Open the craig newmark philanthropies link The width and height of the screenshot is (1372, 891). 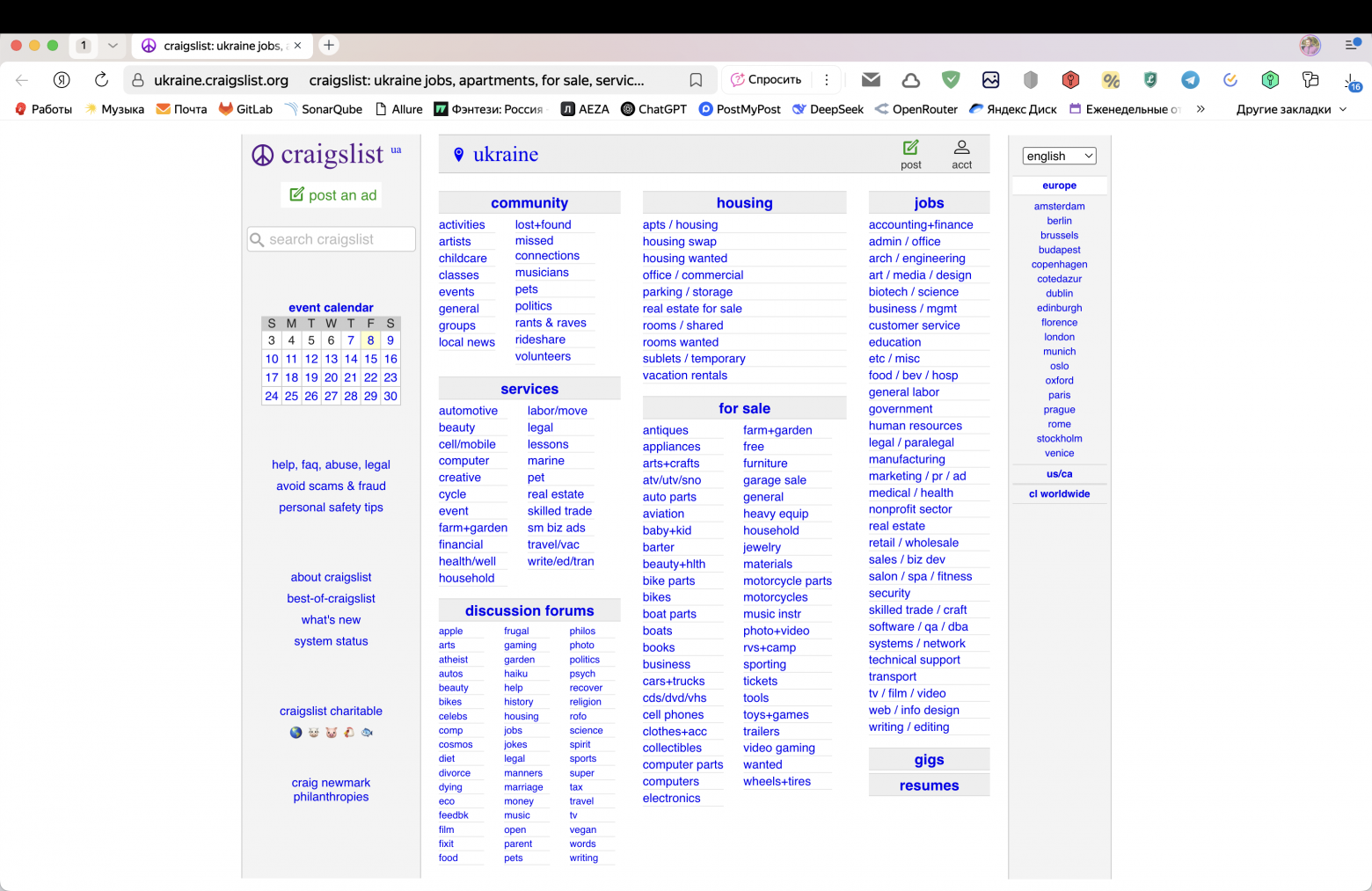(331, 790)
